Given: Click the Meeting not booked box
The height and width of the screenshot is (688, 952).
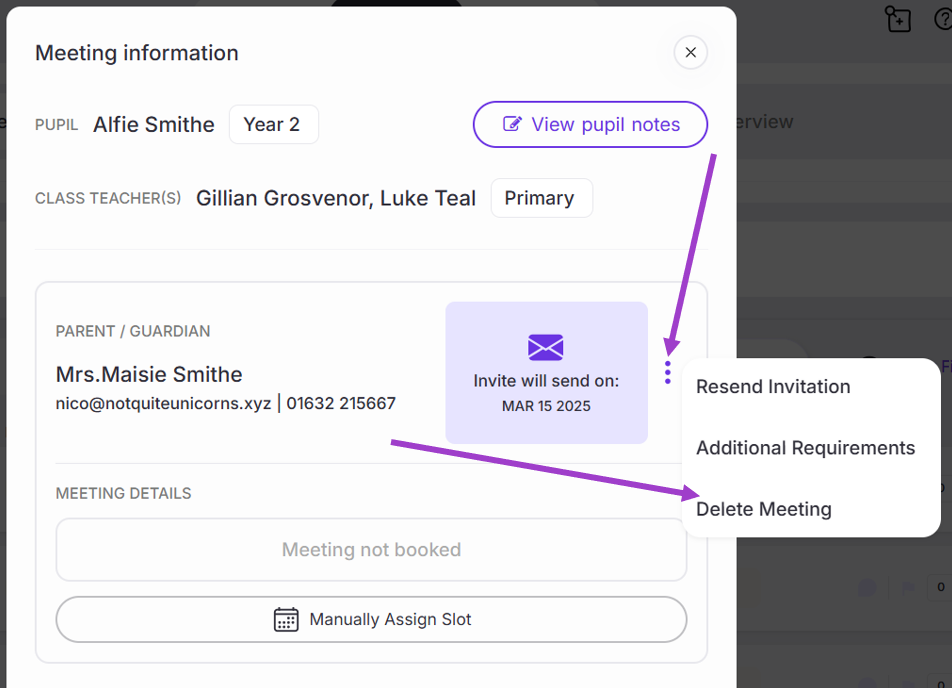Looking at the screenshot, I should [x=371, y=550].
